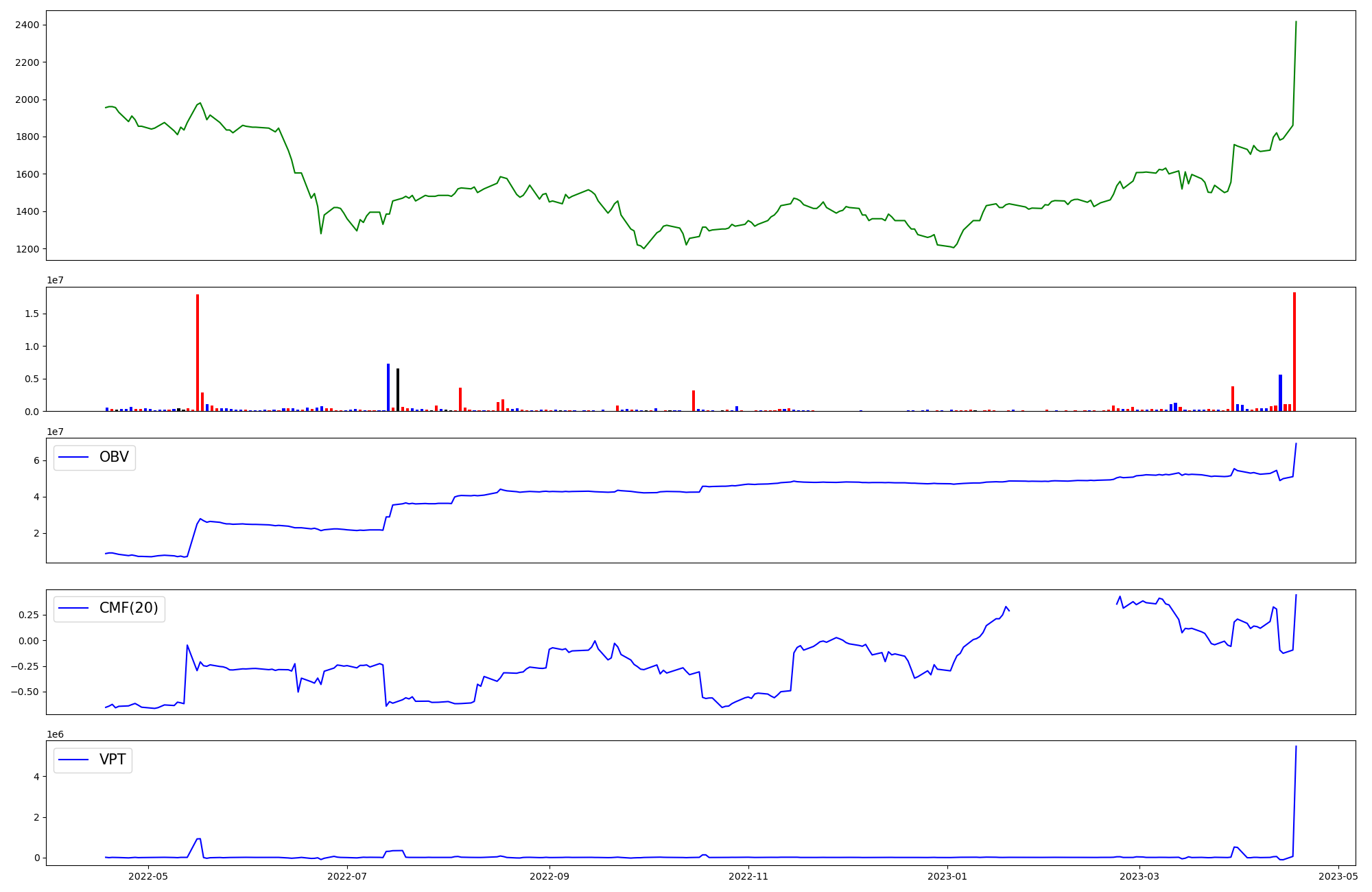
Task: Click the tall black volume bar
Action: [398, 390]
